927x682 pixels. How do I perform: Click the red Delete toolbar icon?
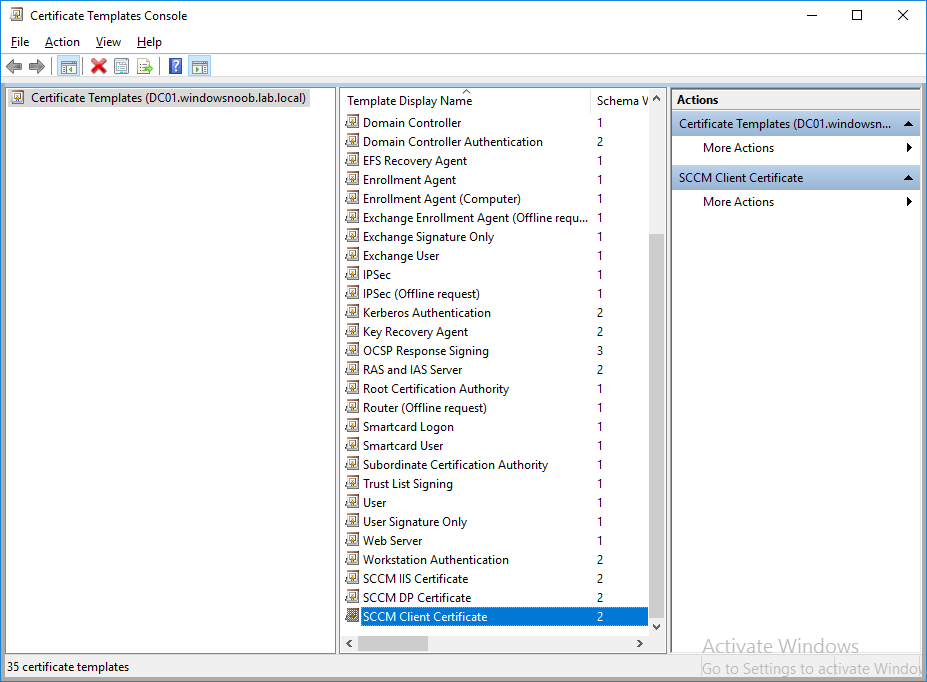click(x=99, y=66)
